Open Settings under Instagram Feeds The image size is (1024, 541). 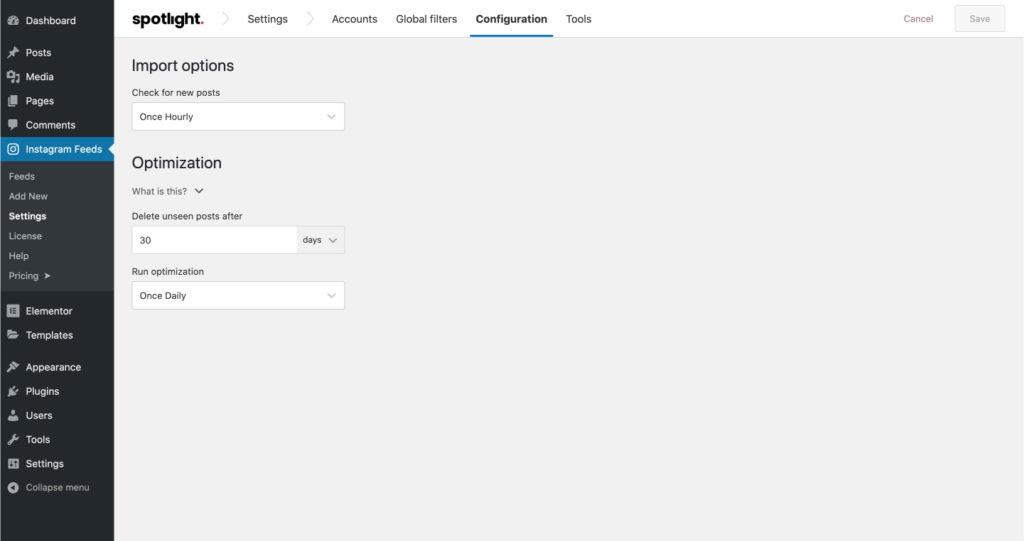pyautogui.click(x=27, y=216)
